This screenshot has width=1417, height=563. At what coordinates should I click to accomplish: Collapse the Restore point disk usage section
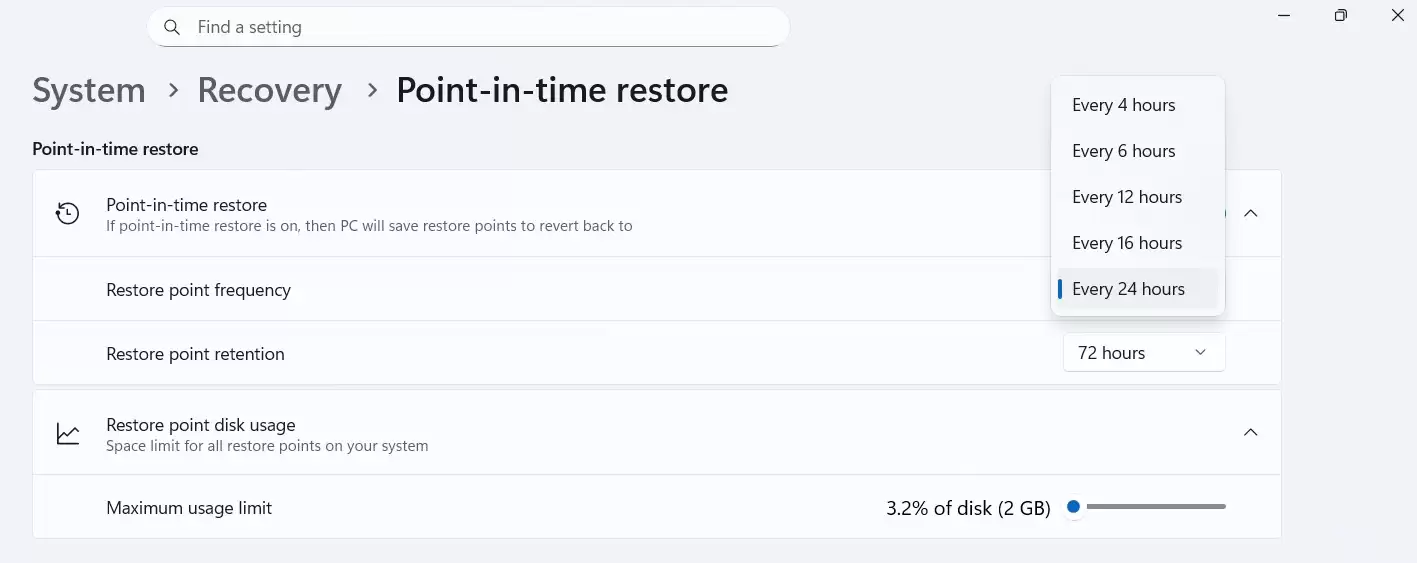pyautogui.click(x=1250, y=432)
